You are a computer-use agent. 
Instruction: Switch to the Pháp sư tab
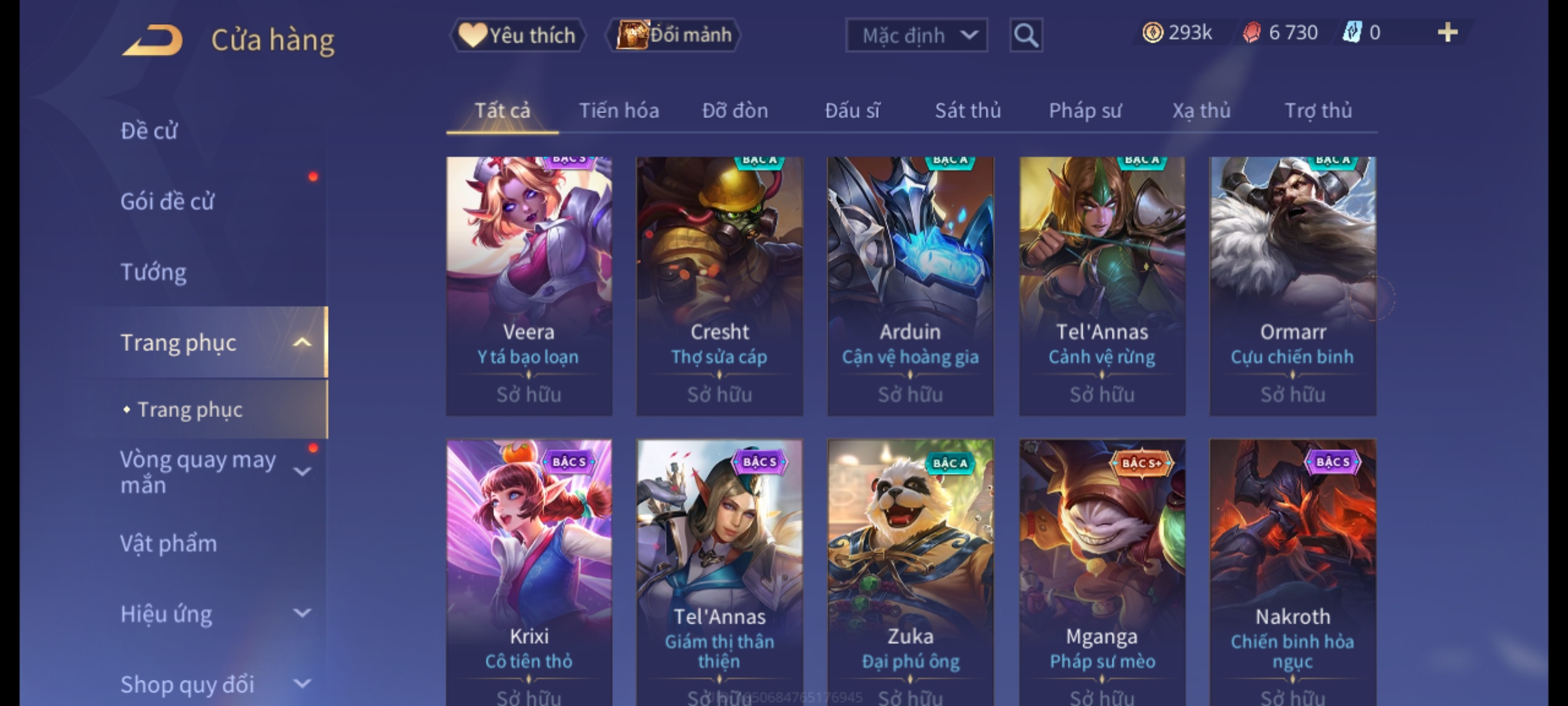coord(1085,110)
